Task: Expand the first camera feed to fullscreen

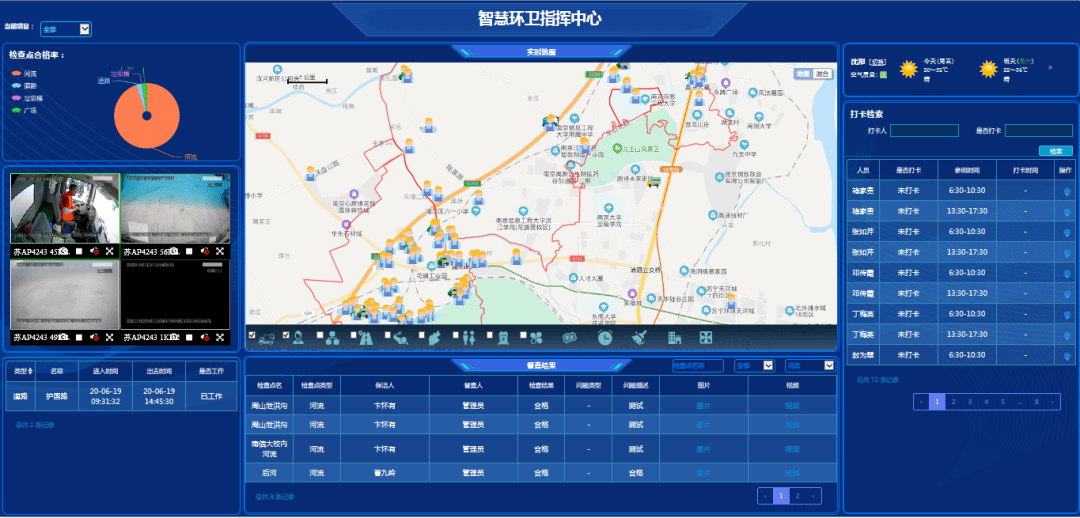Action: click(x=109, y=251)
